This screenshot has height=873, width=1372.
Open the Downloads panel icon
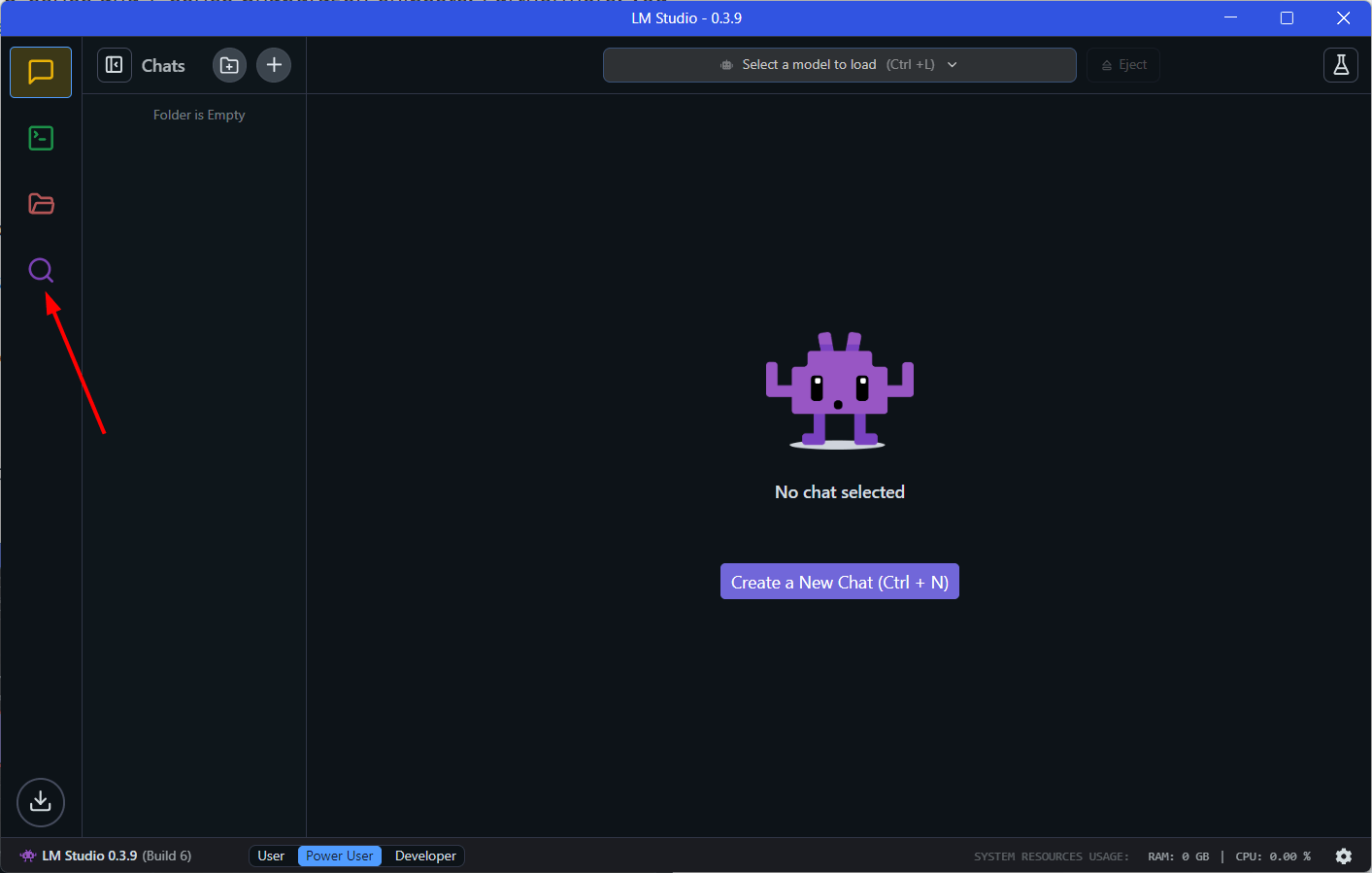click(x=41, y=801)
